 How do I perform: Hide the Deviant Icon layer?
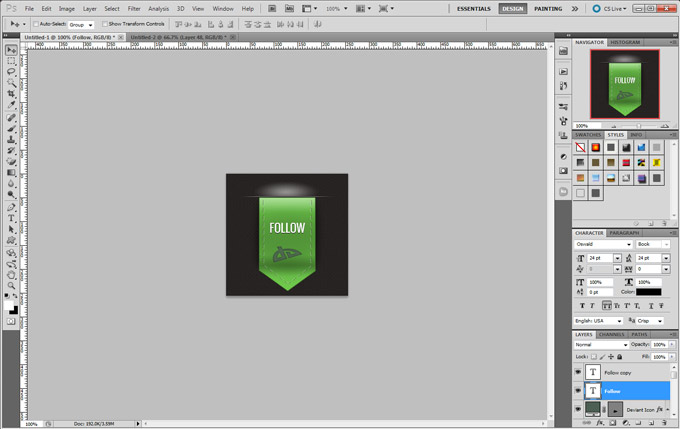pos(578,409)
